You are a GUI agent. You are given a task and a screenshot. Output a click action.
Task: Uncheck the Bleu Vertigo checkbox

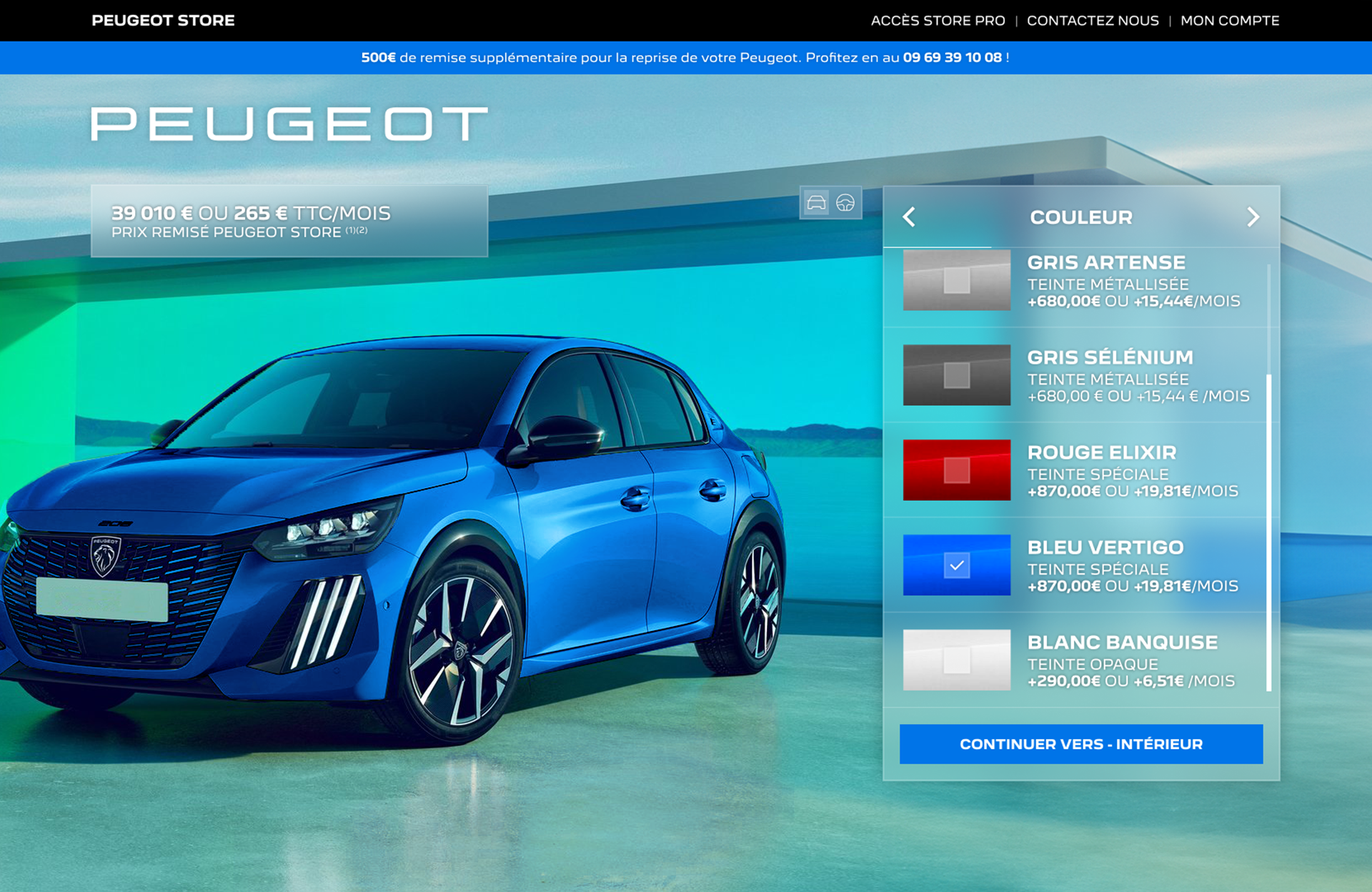tap(956, 565)
